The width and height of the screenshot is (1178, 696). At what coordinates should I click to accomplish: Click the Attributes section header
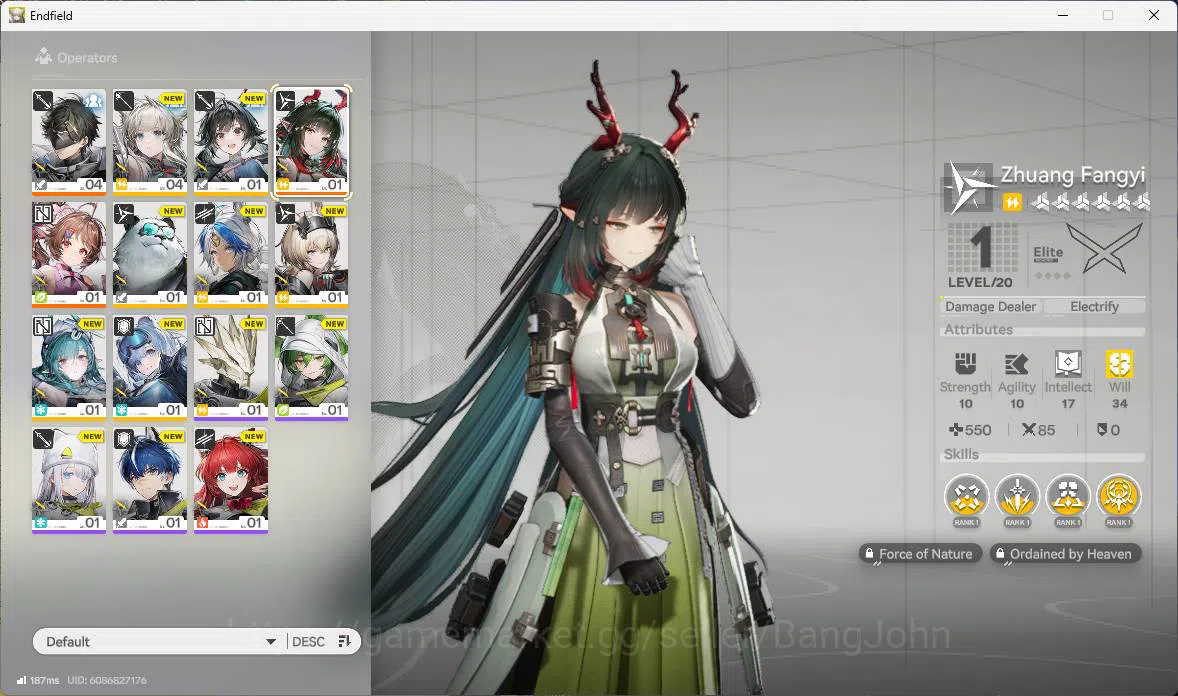978,329
